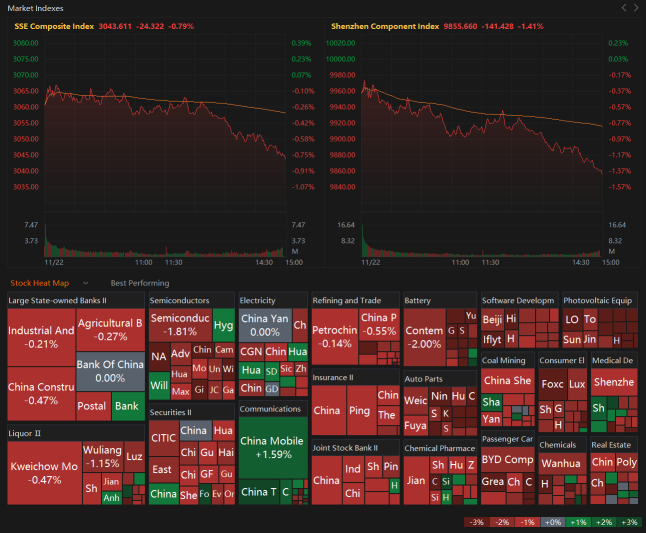This screenshot has width=646, height=533.
Task: Select the Poly real estate tile
Action: (626, 462)
